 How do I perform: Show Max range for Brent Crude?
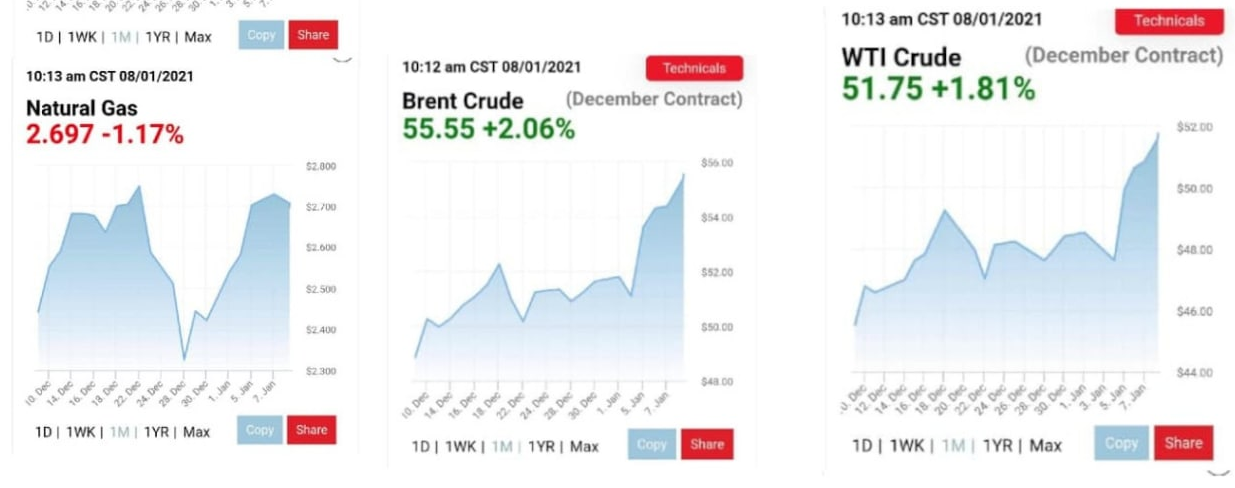[584, 446]
